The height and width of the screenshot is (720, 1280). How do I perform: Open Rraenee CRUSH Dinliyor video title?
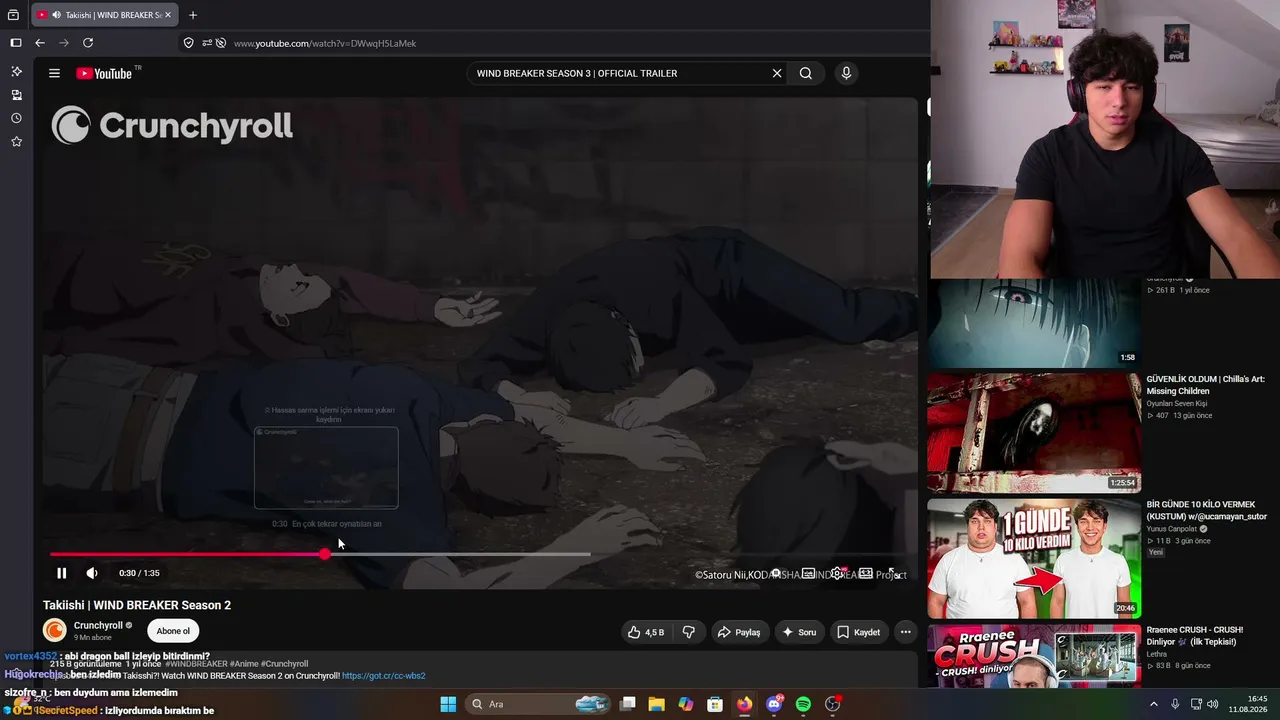(x=1195, y=636)
